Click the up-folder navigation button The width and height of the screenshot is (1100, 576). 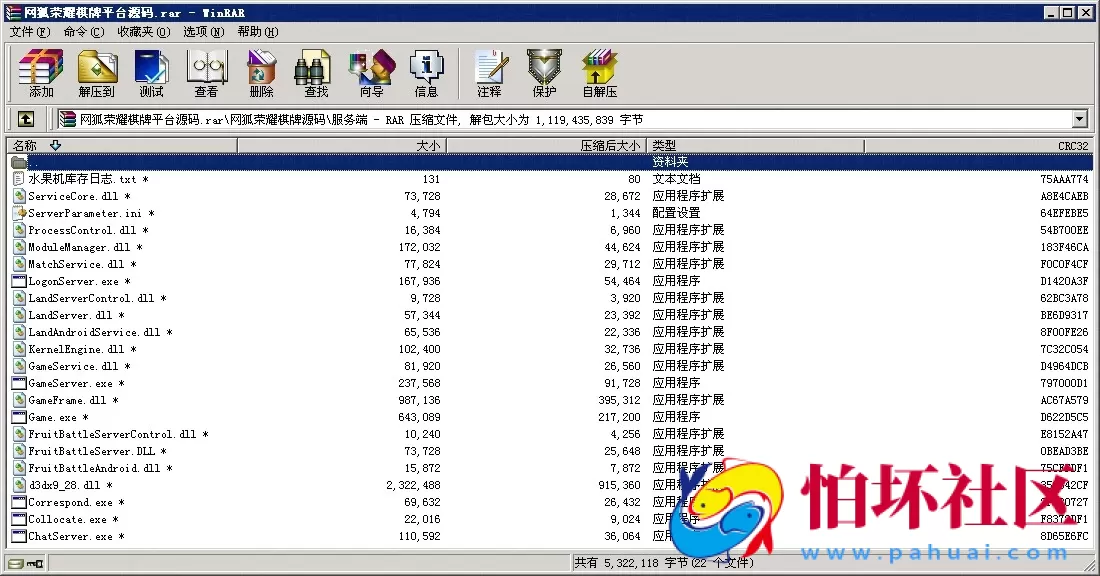pos(25,118)
